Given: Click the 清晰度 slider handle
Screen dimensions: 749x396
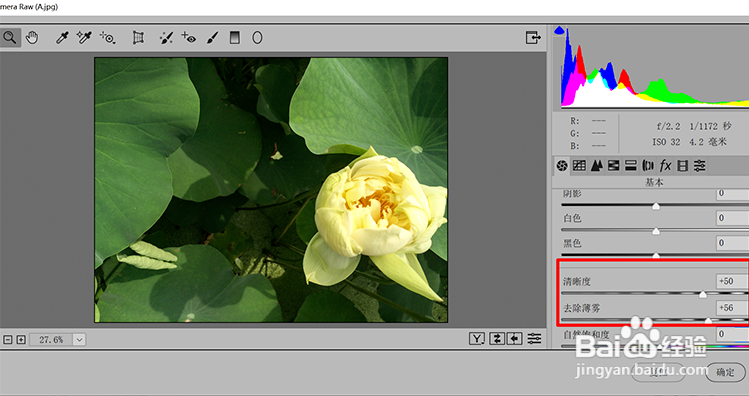Looking at the screenshot, I should coord(703,295).
